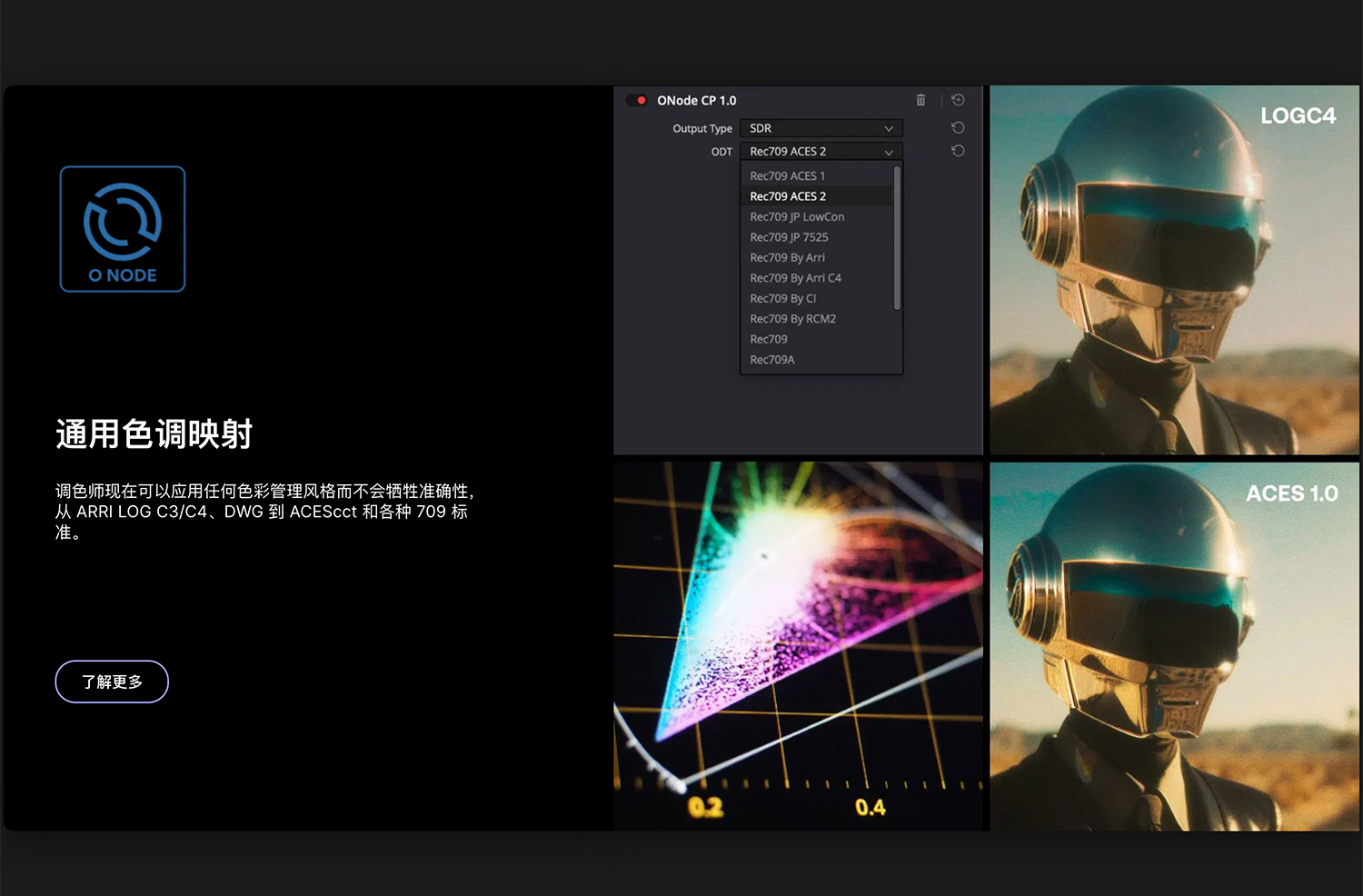Click the ACES 1.0 comparison image
The image size is (1363, 896).
[x=1174, y=645]
